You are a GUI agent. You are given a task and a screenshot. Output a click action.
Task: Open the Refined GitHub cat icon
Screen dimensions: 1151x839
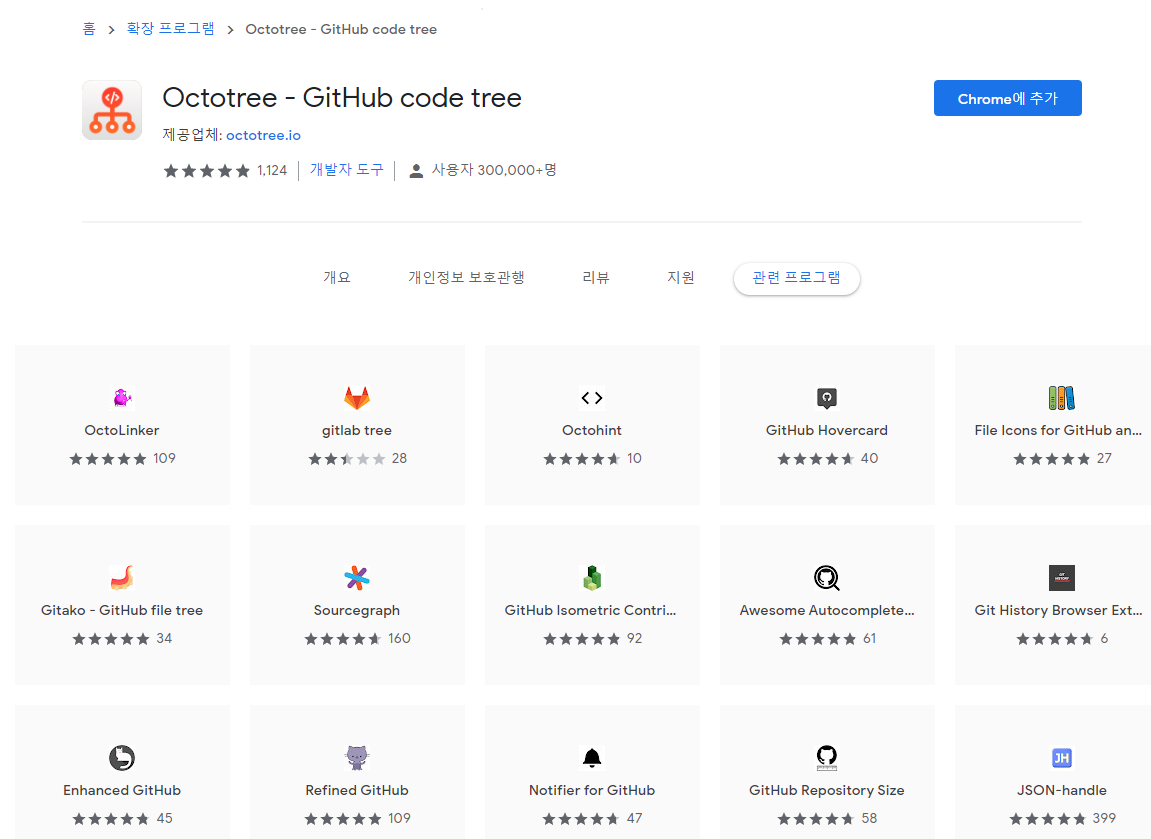tap(357, 758)
